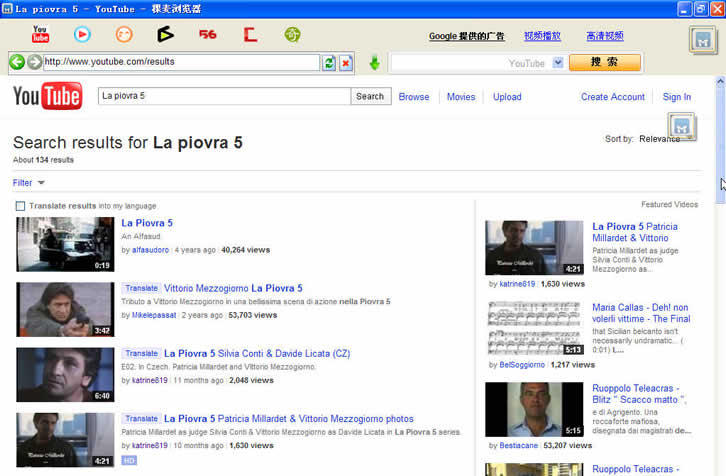Open the red 56 video site icon

[x=207, y=34]
